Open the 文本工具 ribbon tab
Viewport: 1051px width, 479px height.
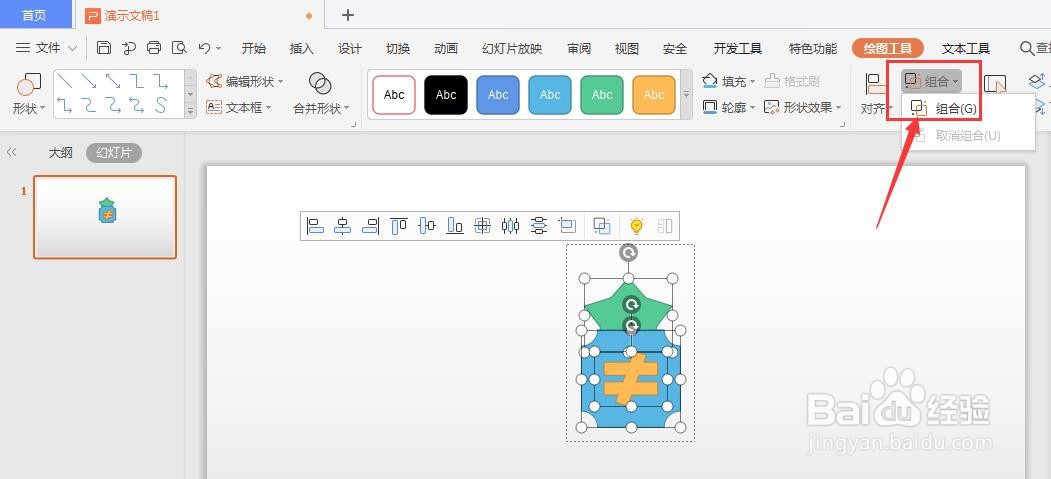(966, 48)
